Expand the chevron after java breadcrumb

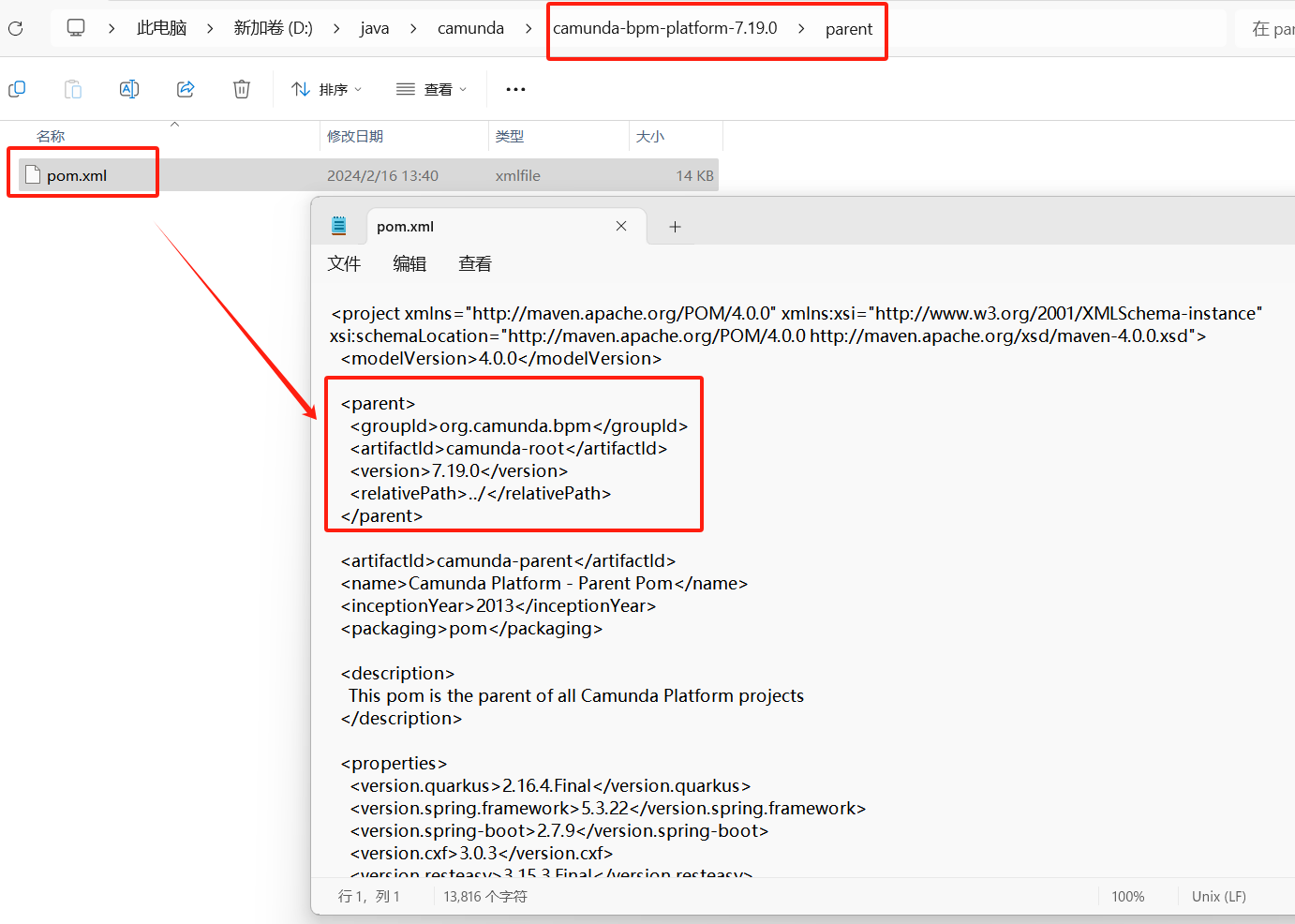(413, 28)
